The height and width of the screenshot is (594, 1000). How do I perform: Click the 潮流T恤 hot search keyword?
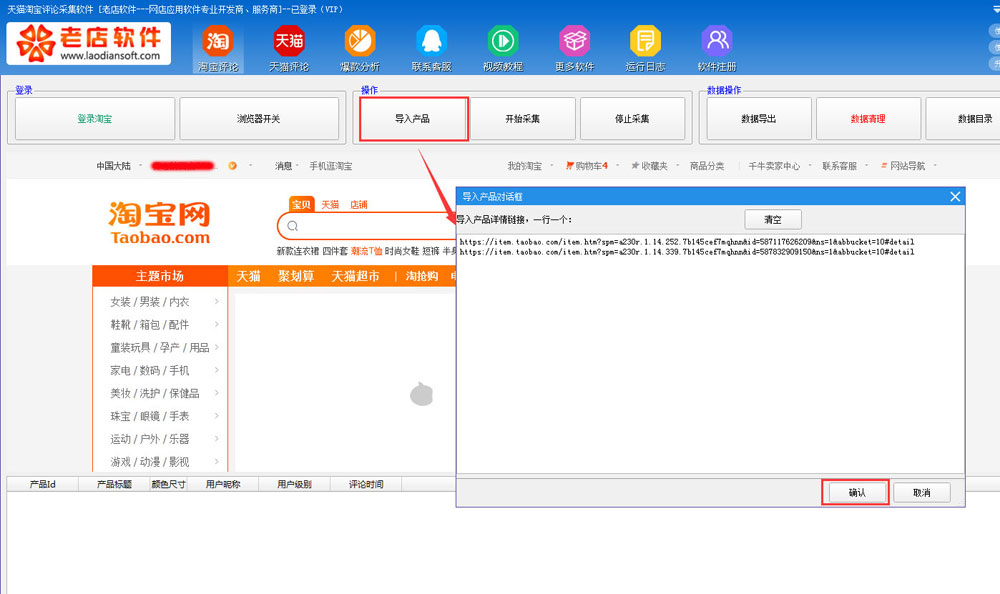pos(366,251)
